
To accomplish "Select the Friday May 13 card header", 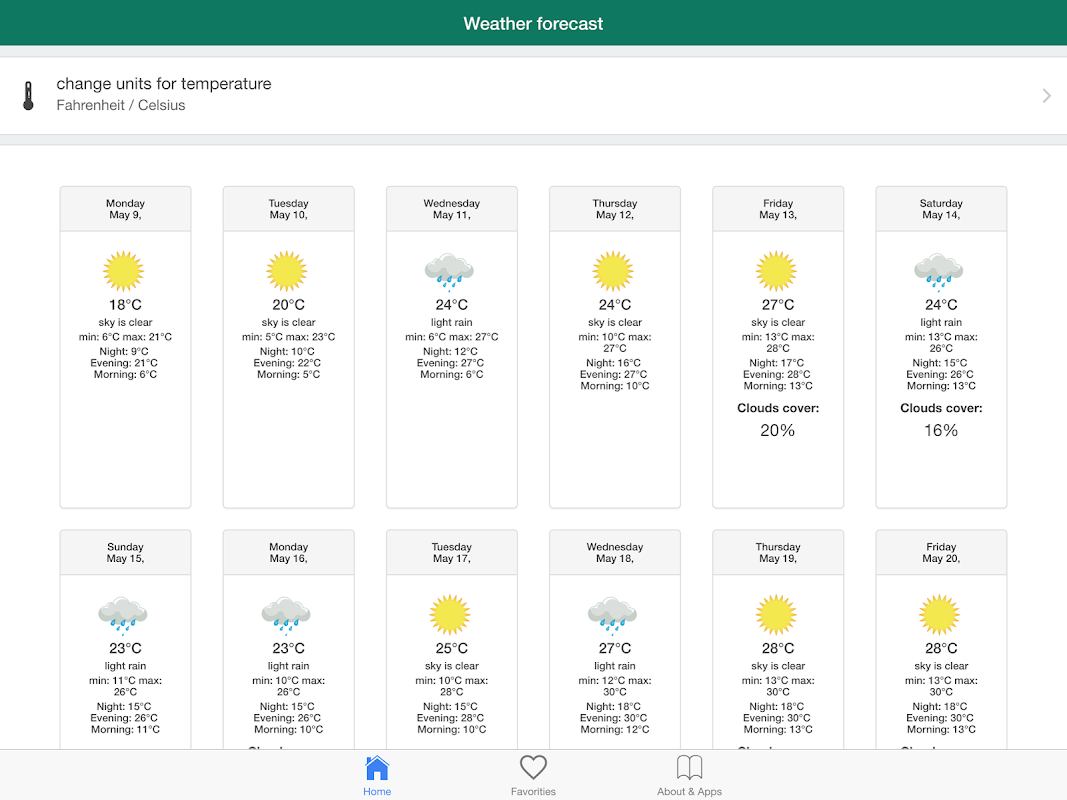I will coord(778,209).
